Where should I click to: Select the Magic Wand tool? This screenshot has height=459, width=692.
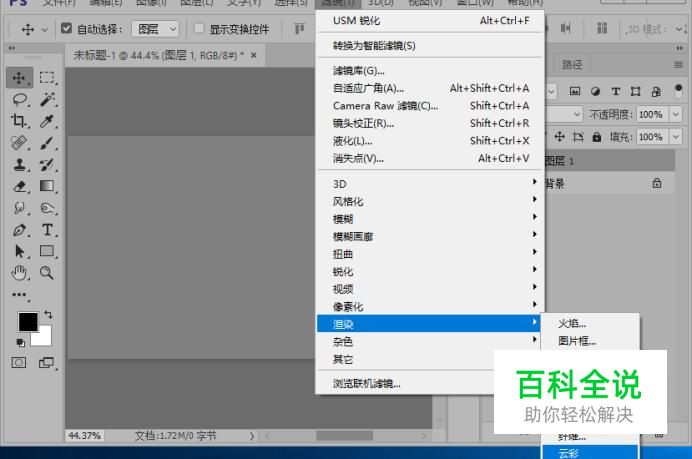coord(47,100)
